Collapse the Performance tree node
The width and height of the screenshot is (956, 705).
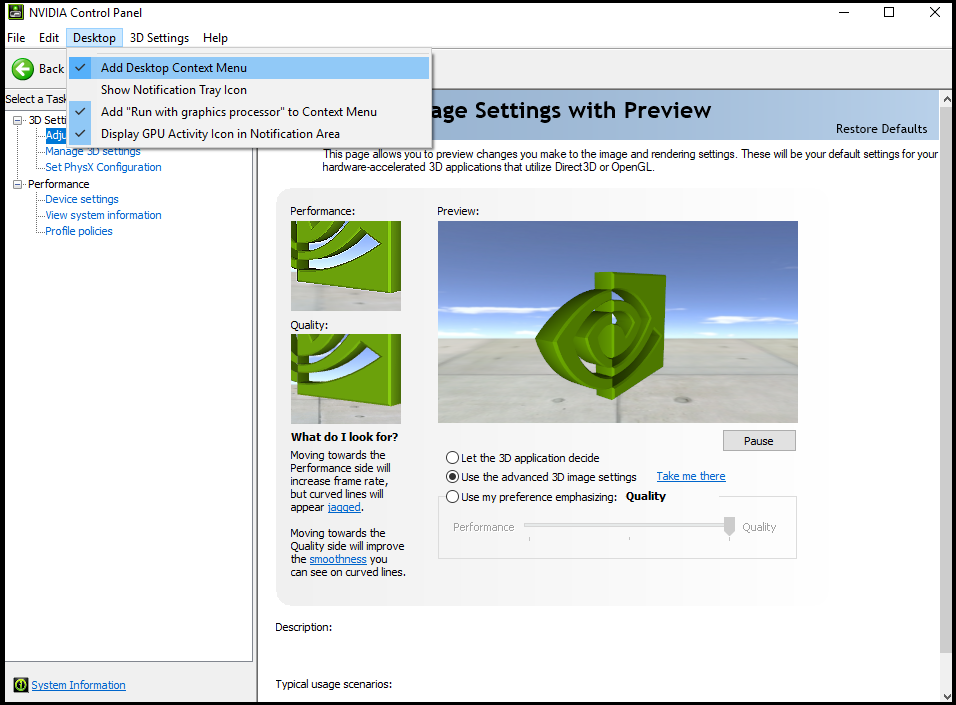pos(18,184)
